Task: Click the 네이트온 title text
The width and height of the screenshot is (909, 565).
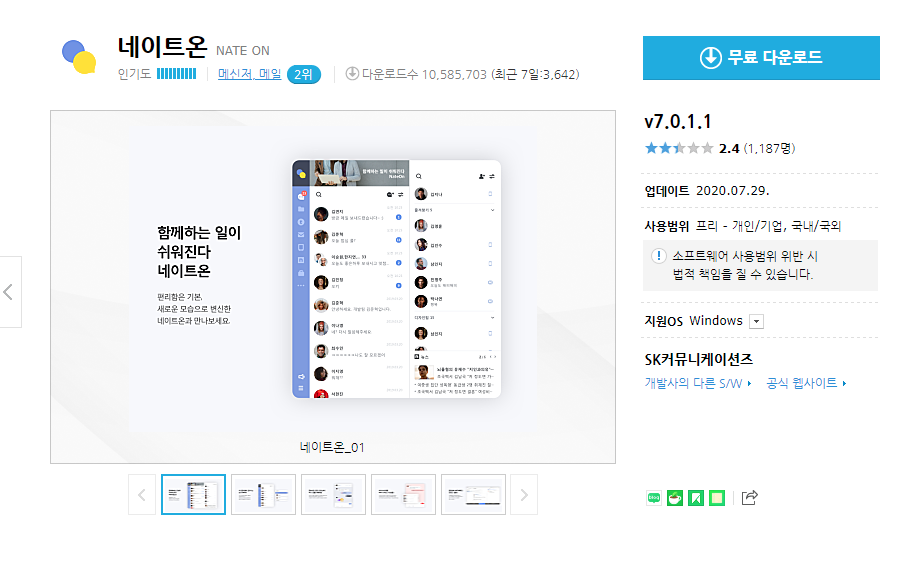Action: 162,46
